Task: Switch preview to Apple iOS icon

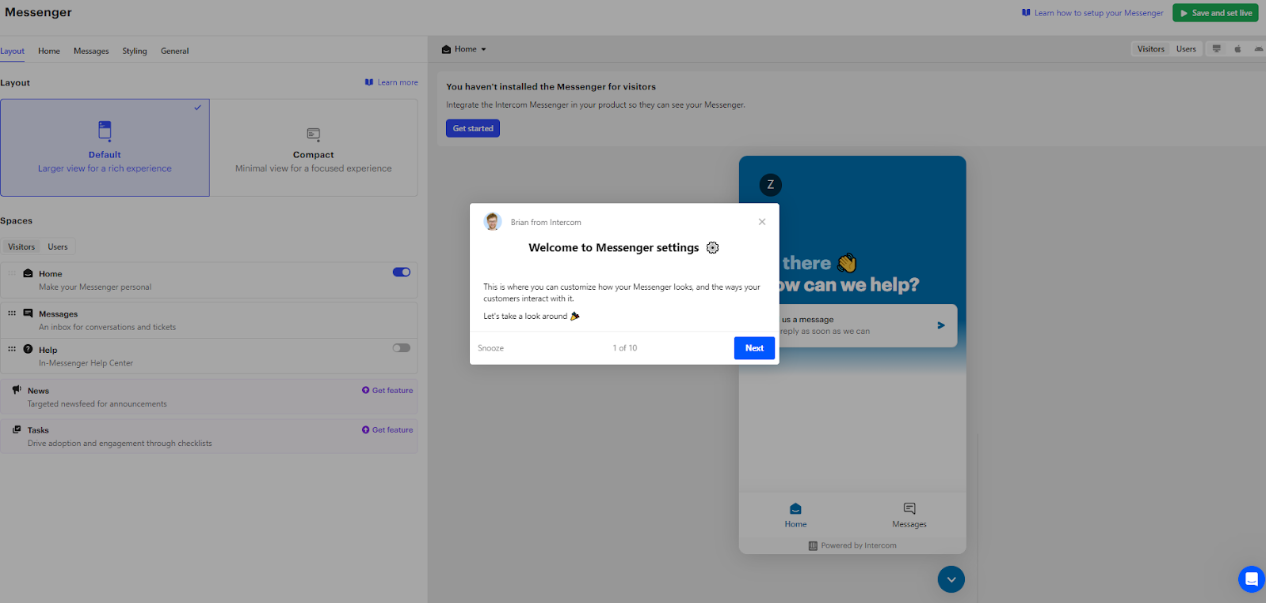Action: click(x=1237, y=48)
